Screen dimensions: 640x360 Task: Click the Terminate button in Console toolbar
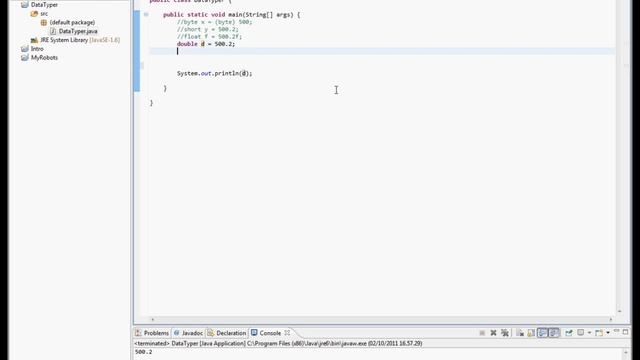(482, 333)
